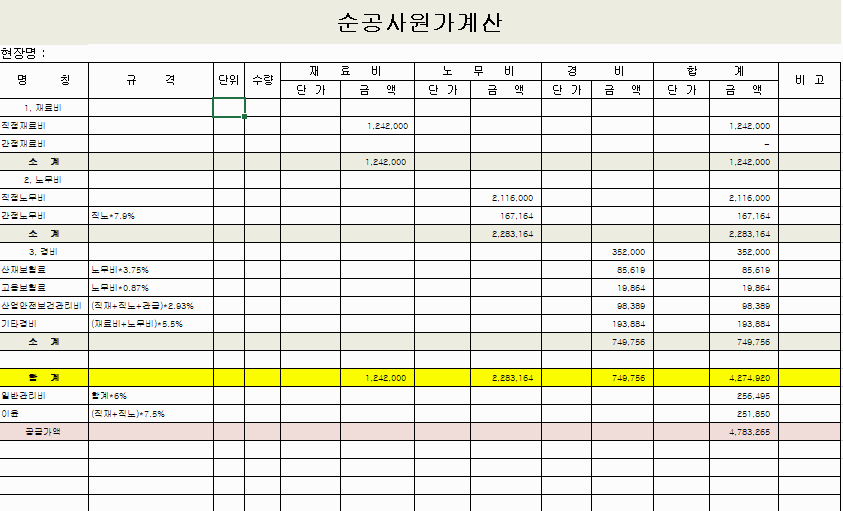Click the 공급가액 amount 4,783,265
Image resolution: width=843 pixels, height=511 pixels.
749,432
